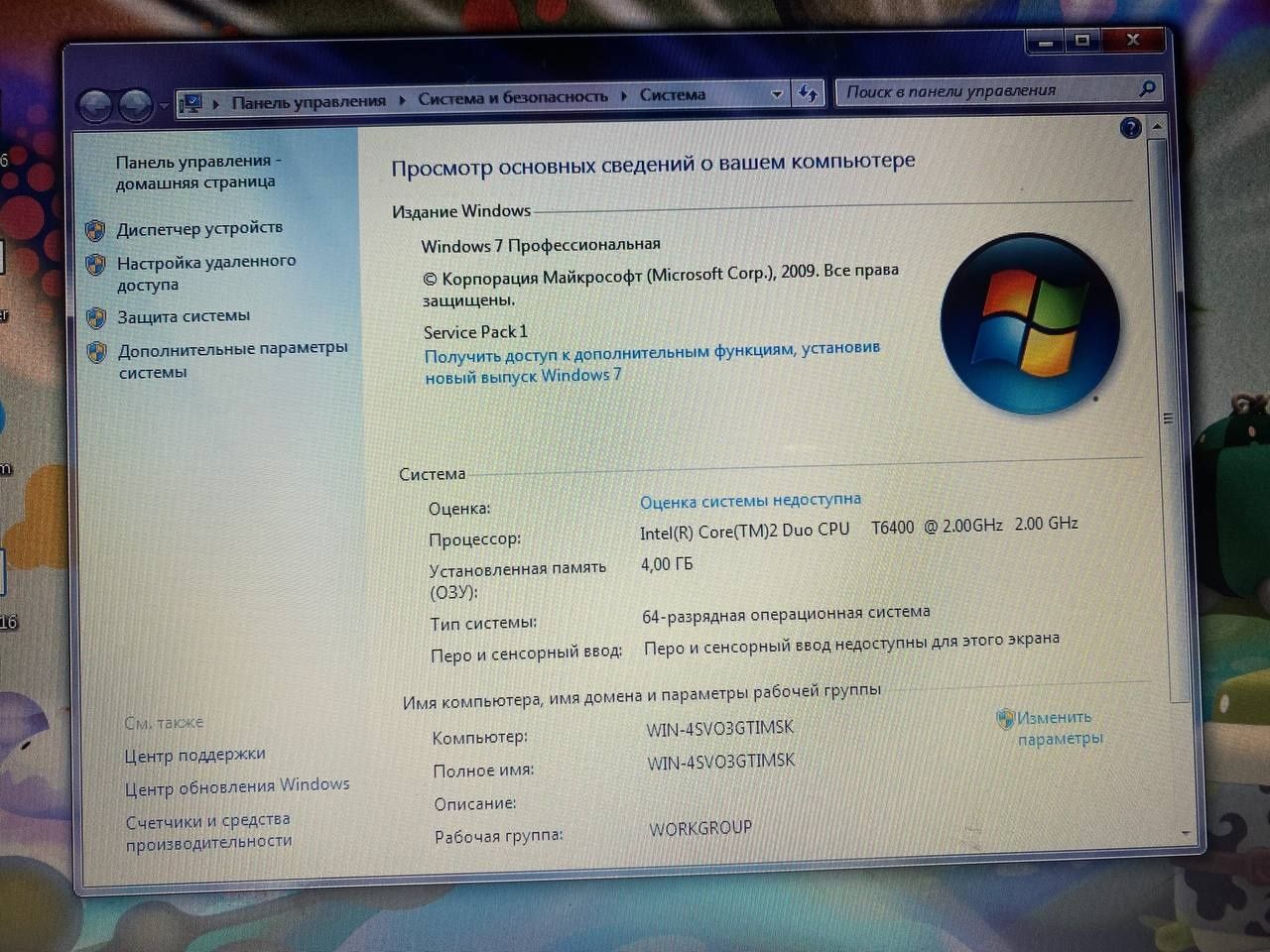Open Центр обновления Windows link
This screenshot has width=1270, height=952.
237,785
